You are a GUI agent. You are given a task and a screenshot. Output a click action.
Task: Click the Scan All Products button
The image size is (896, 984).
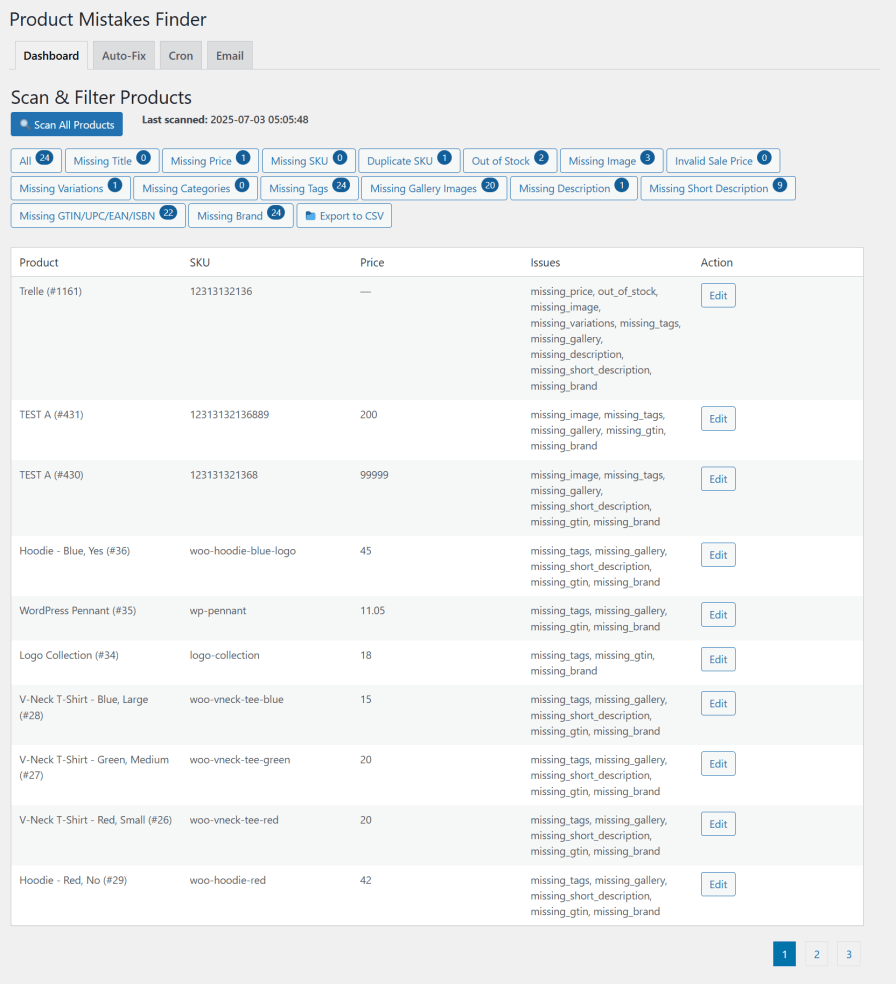[x=66, y=124]
